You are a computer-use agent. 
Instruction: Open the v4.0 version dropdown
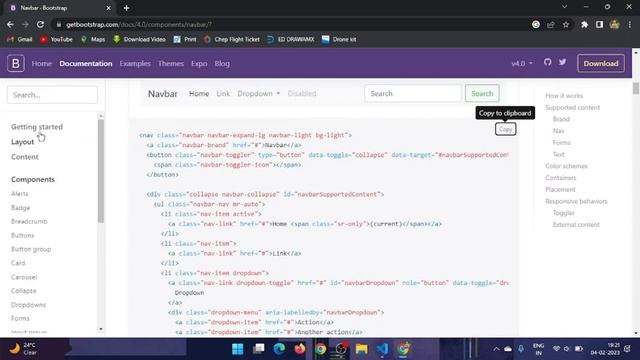click(x=522, y=64)
